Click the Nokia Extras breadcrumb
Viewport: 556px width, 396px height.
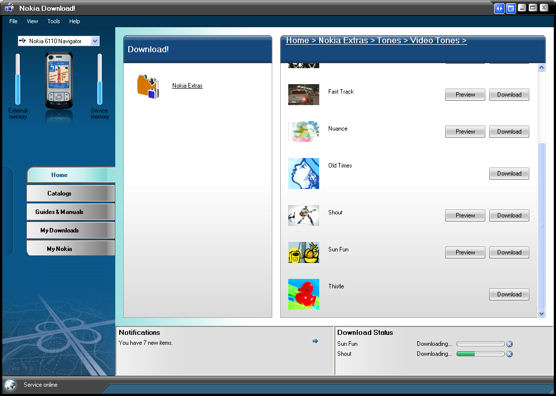tap(343, 40)
